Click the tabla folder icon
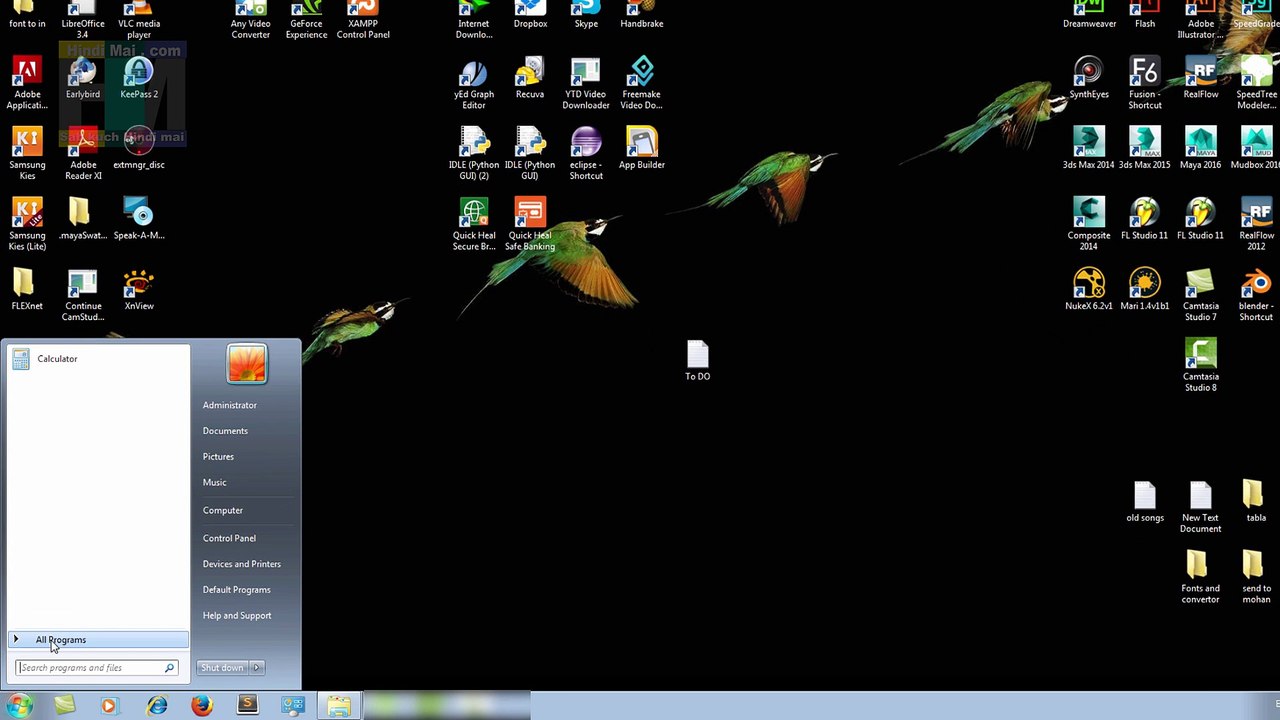1280x720 pixels. point(1256,502)
